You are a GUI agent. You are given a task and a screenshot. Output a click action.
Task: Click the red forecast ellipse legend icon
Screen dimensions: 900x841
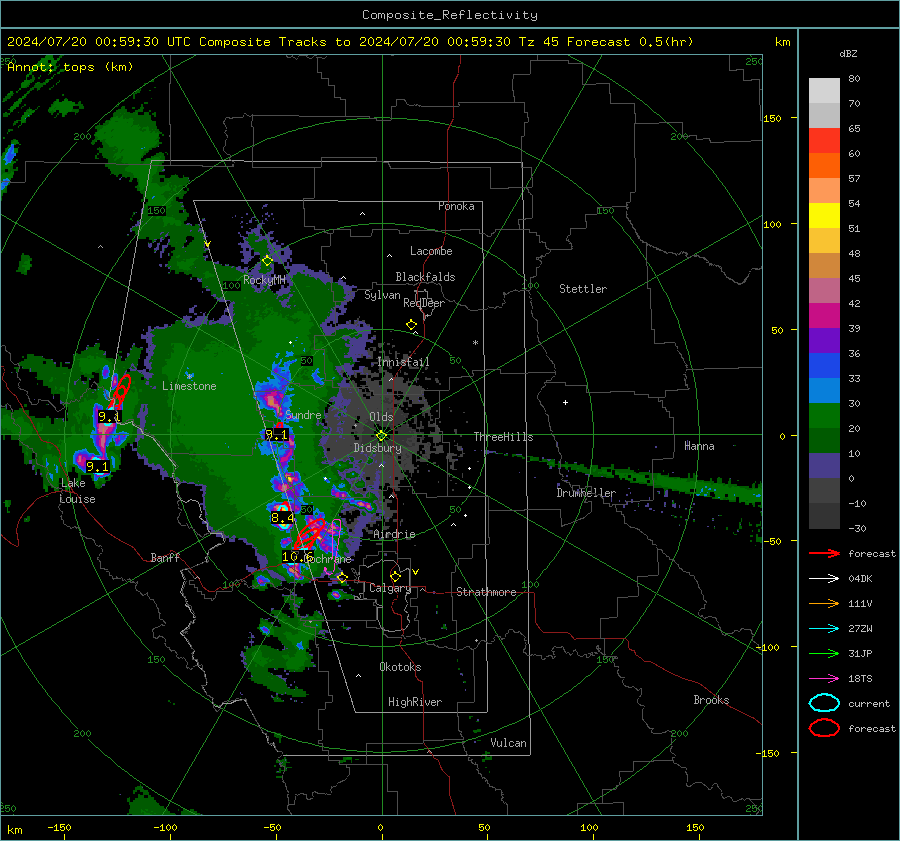(x=824, y=728)
